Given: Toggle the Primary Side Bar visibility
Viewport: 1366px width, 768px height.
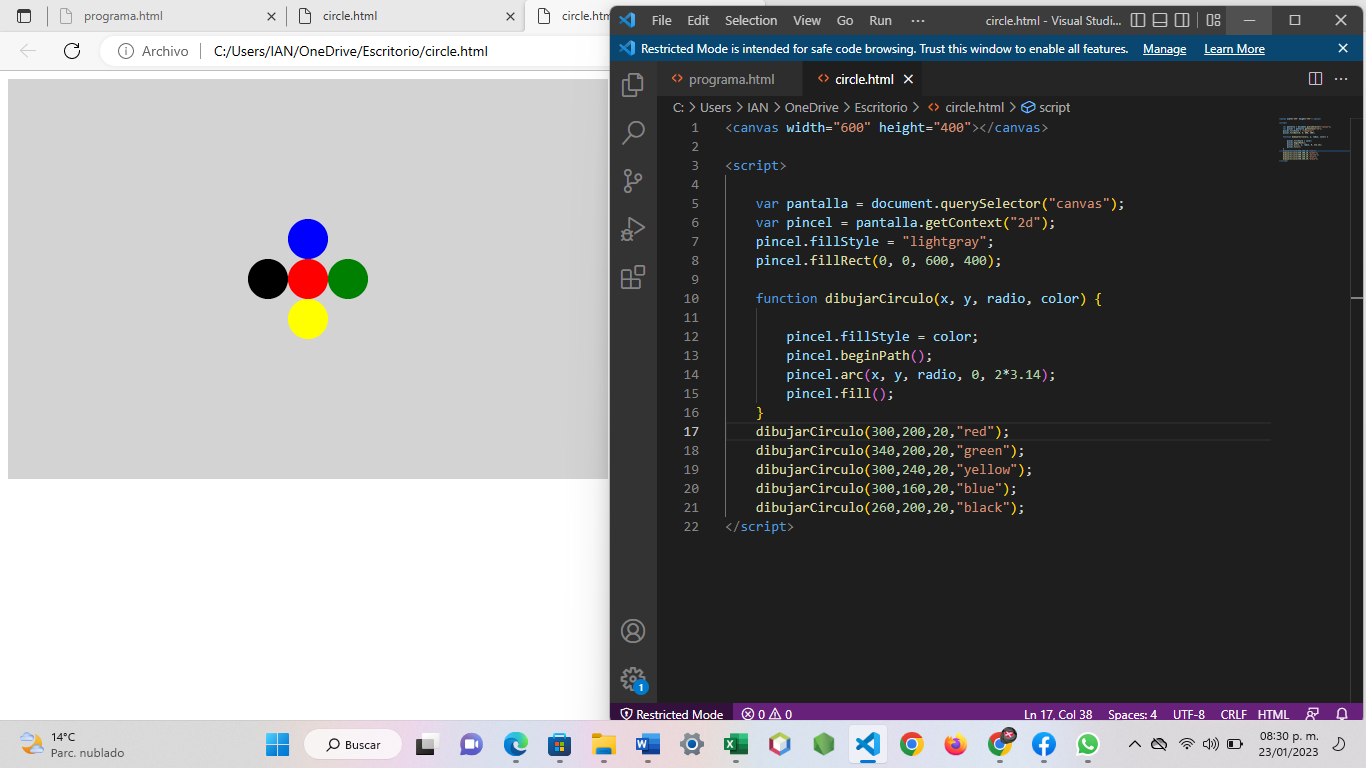Looking at the screenshot, I should pos(1138,20).
